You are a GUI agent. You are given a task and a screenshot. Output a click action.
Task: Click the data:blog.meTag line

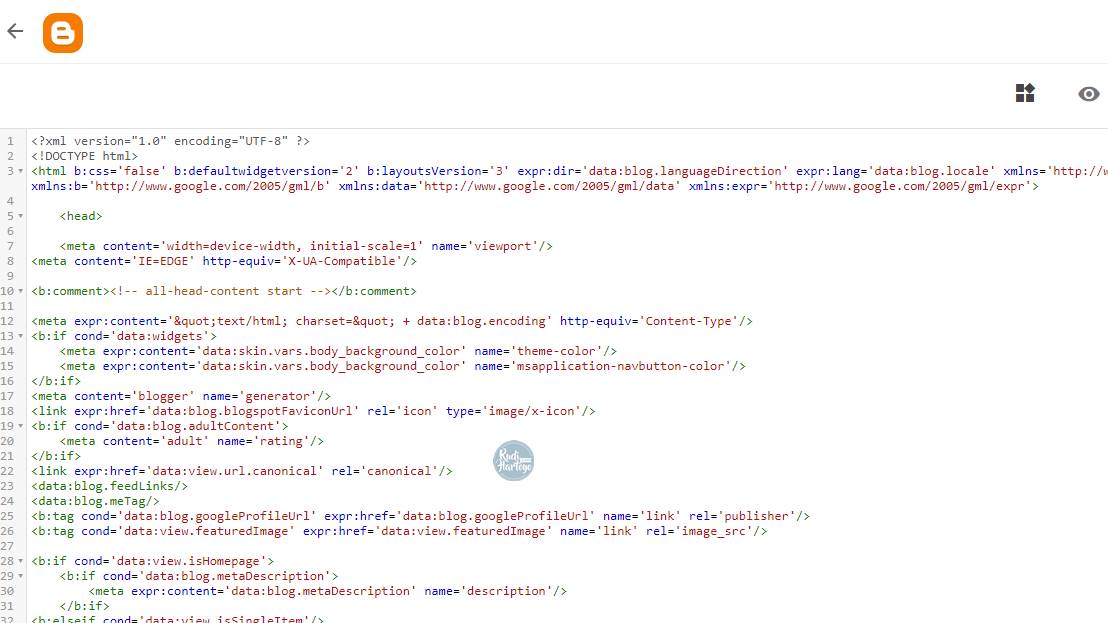click(x=95, y=501)
